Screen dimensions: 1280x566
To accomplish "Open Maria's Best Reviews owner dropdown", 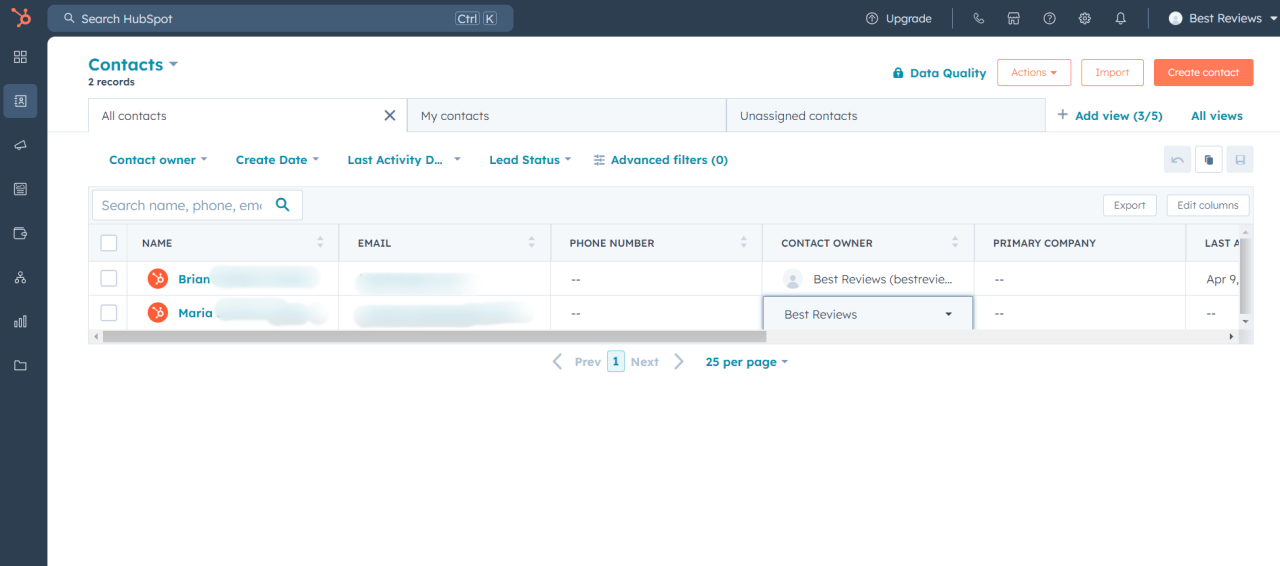I will (868, 314).
